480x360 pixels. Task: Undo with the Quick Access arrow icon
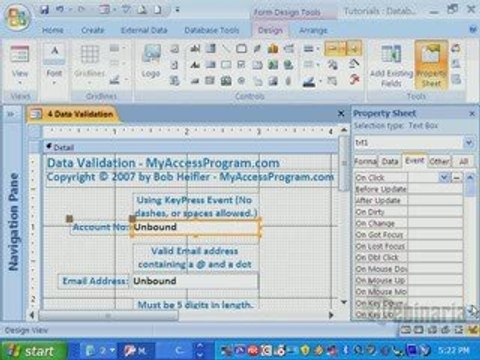[x=60, y=10]
